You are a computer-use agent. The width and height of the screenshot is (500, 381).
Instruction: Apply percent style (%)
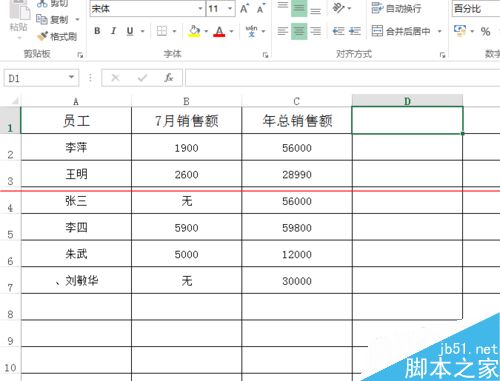click(x=485, y=32)
